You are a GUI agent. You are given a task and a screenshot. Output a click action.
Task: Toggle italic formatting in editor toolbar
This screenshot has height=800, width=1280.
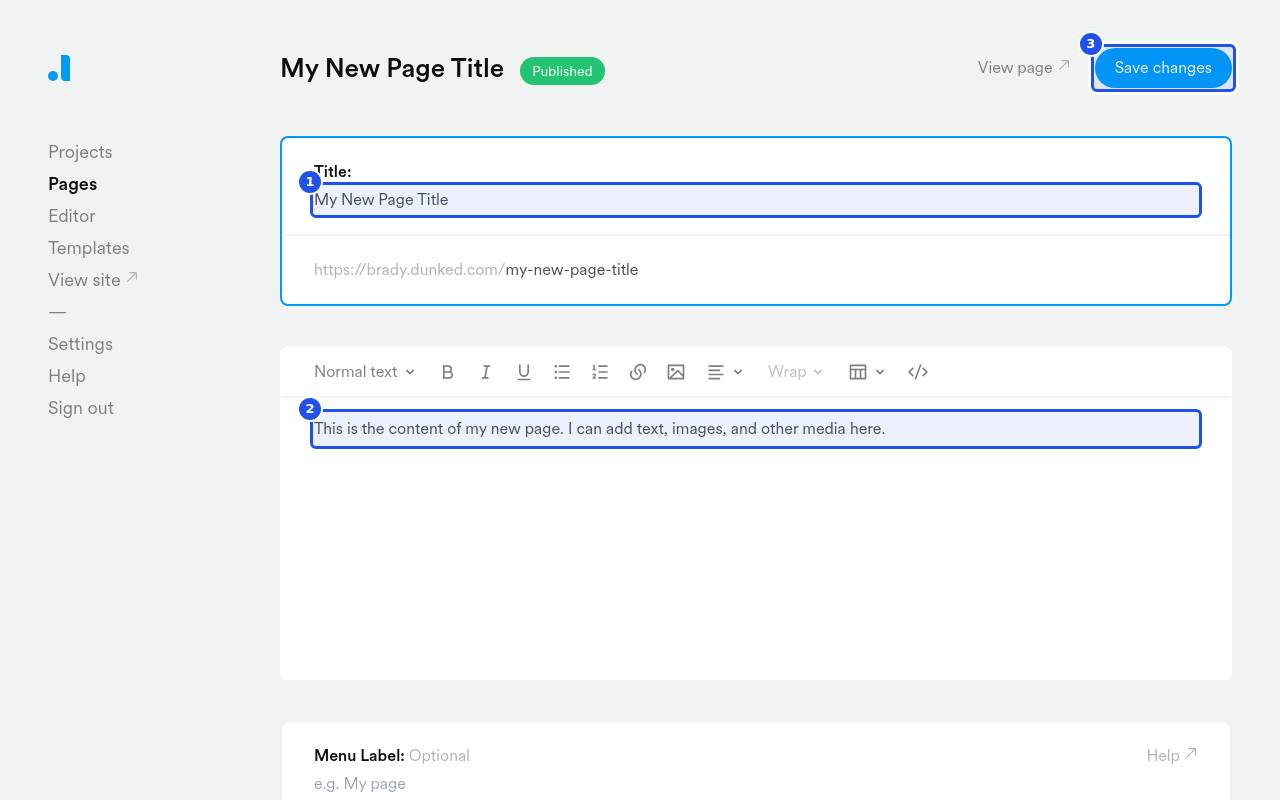click(x=486, y=372)
